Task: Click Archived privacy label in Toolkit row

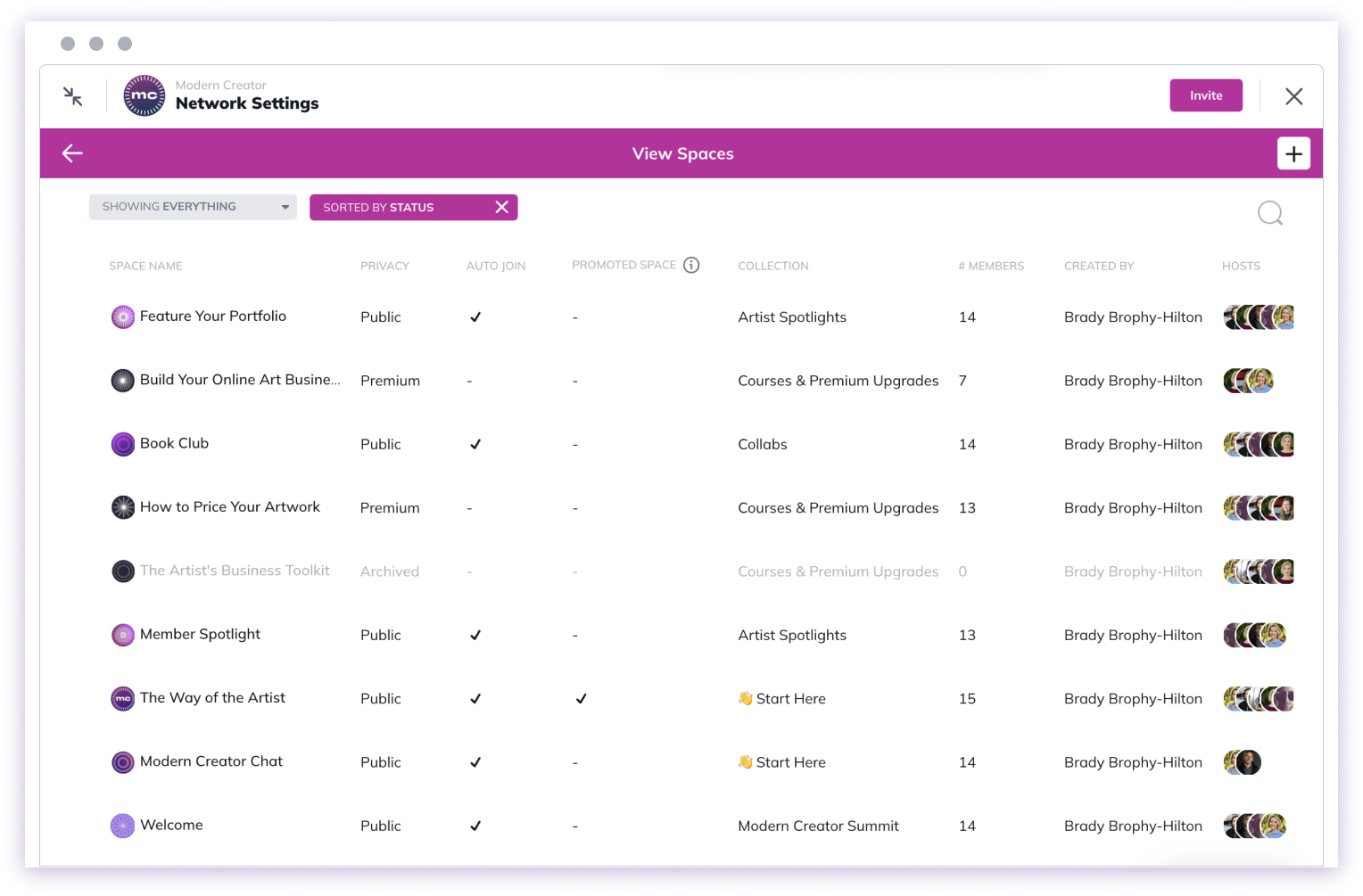Action: pyautogui.click(x=390, y=571)
